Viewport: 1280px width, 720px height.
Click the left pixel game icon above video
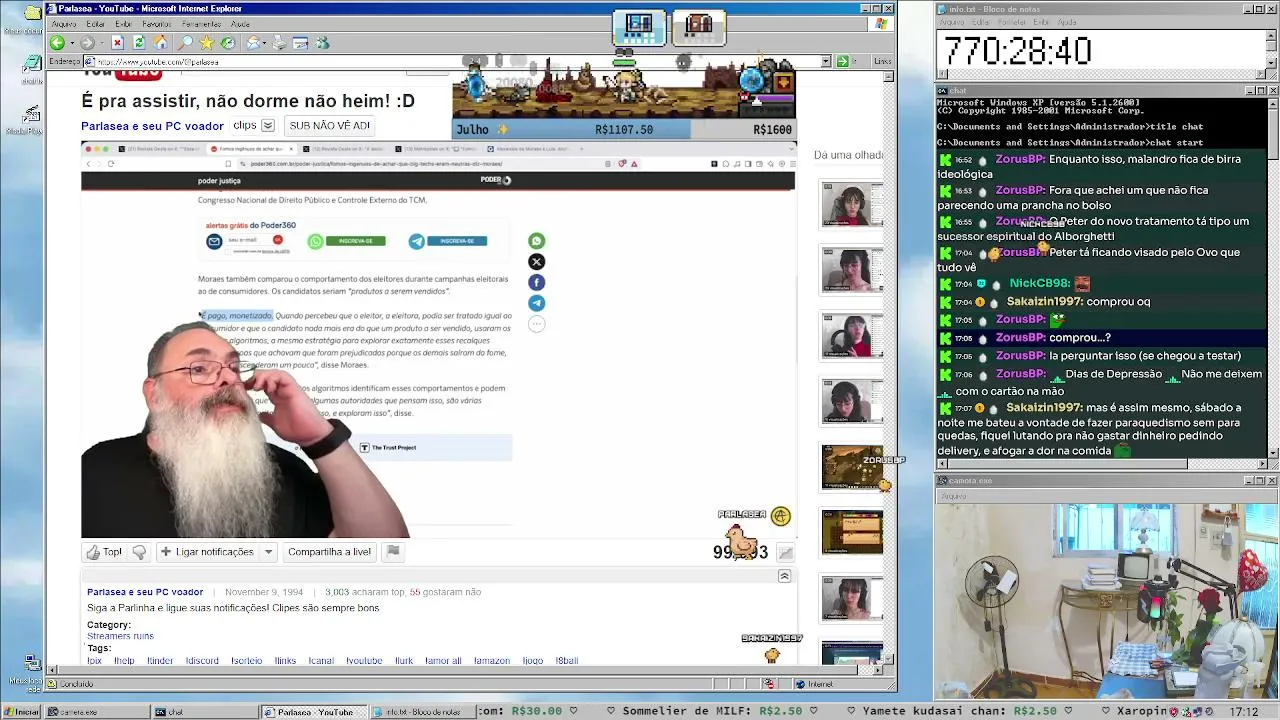coord(639,26)
